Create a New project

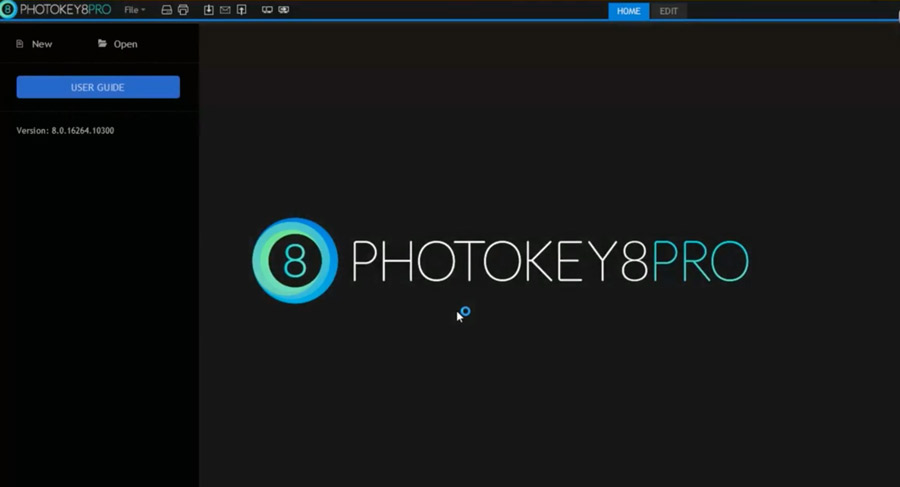(x=34, y=44)
